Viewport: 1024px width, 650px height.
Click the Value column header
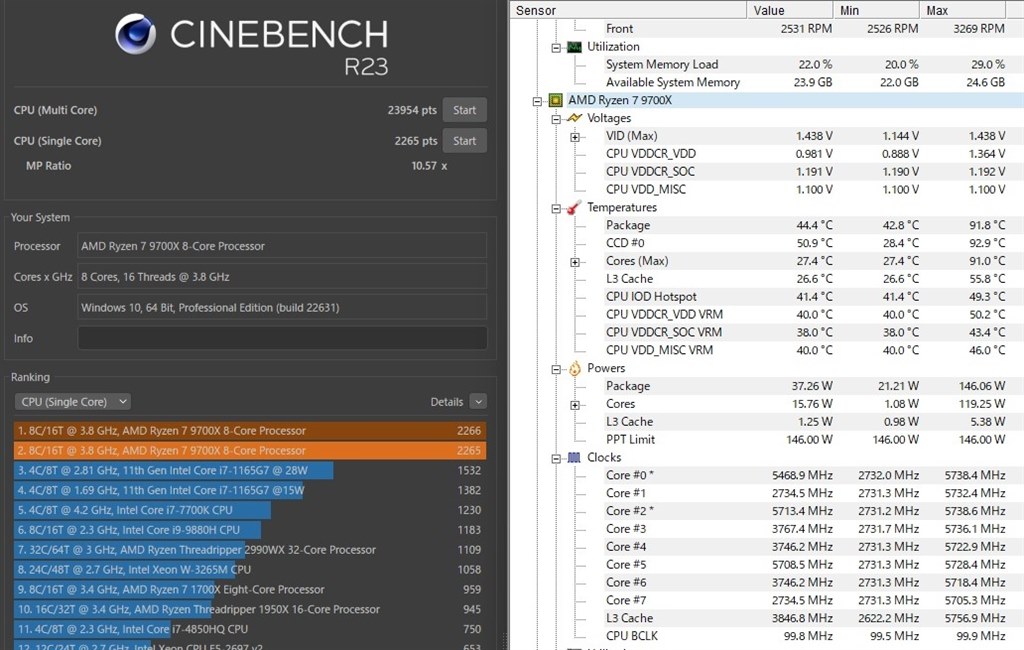[790, 10]
